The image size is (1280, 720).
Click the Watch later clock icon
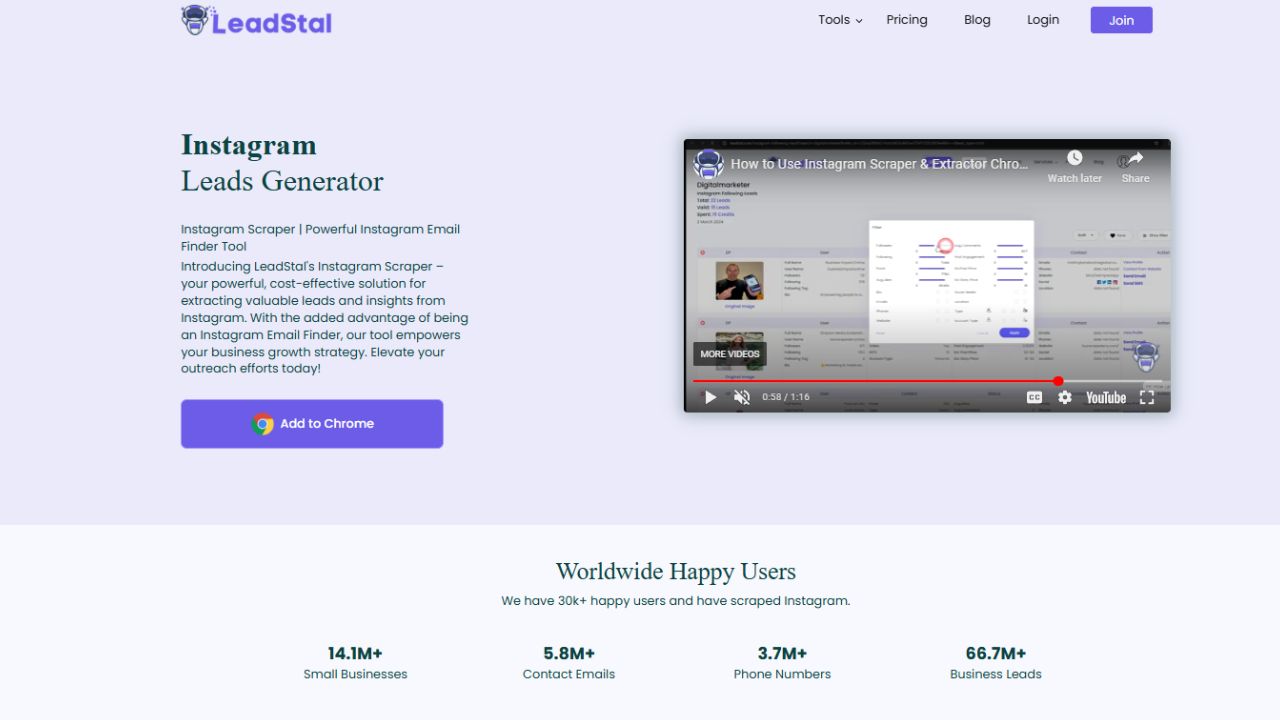pyautogui.click(x=1074, y=159)
